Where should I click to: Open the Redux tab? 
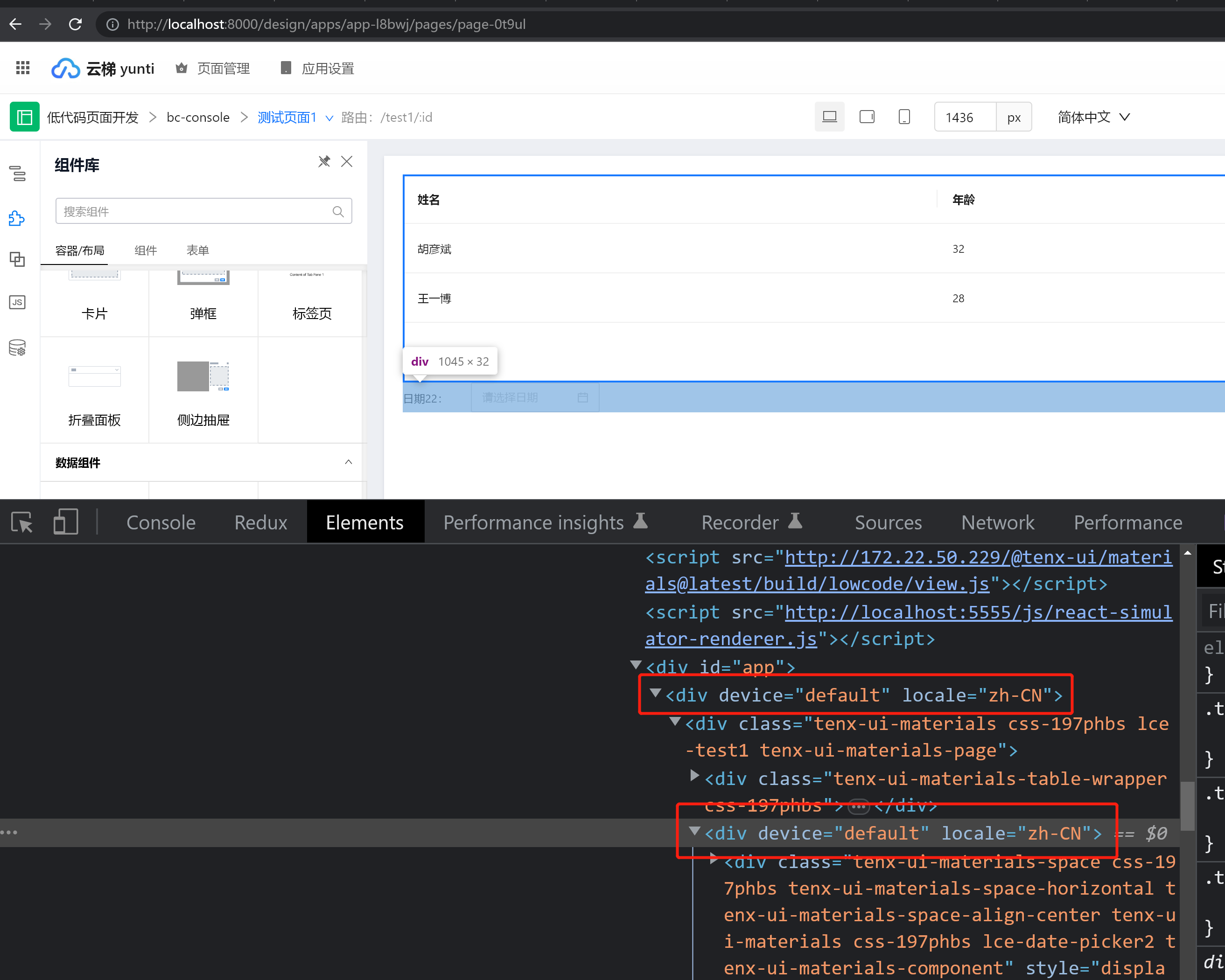[x=261, y=522]
